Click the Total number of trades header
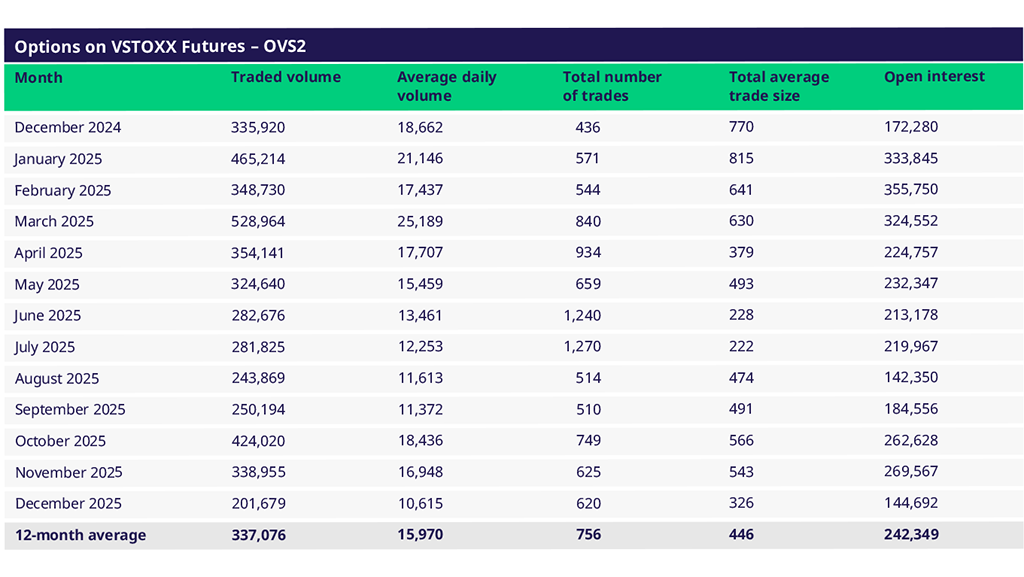 click(x=612, y=86)
